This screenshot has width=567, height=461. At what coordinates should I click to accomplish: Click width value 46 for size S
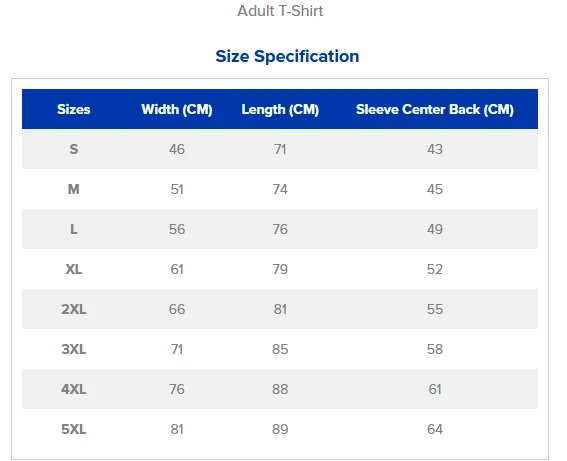click(177, 149)
